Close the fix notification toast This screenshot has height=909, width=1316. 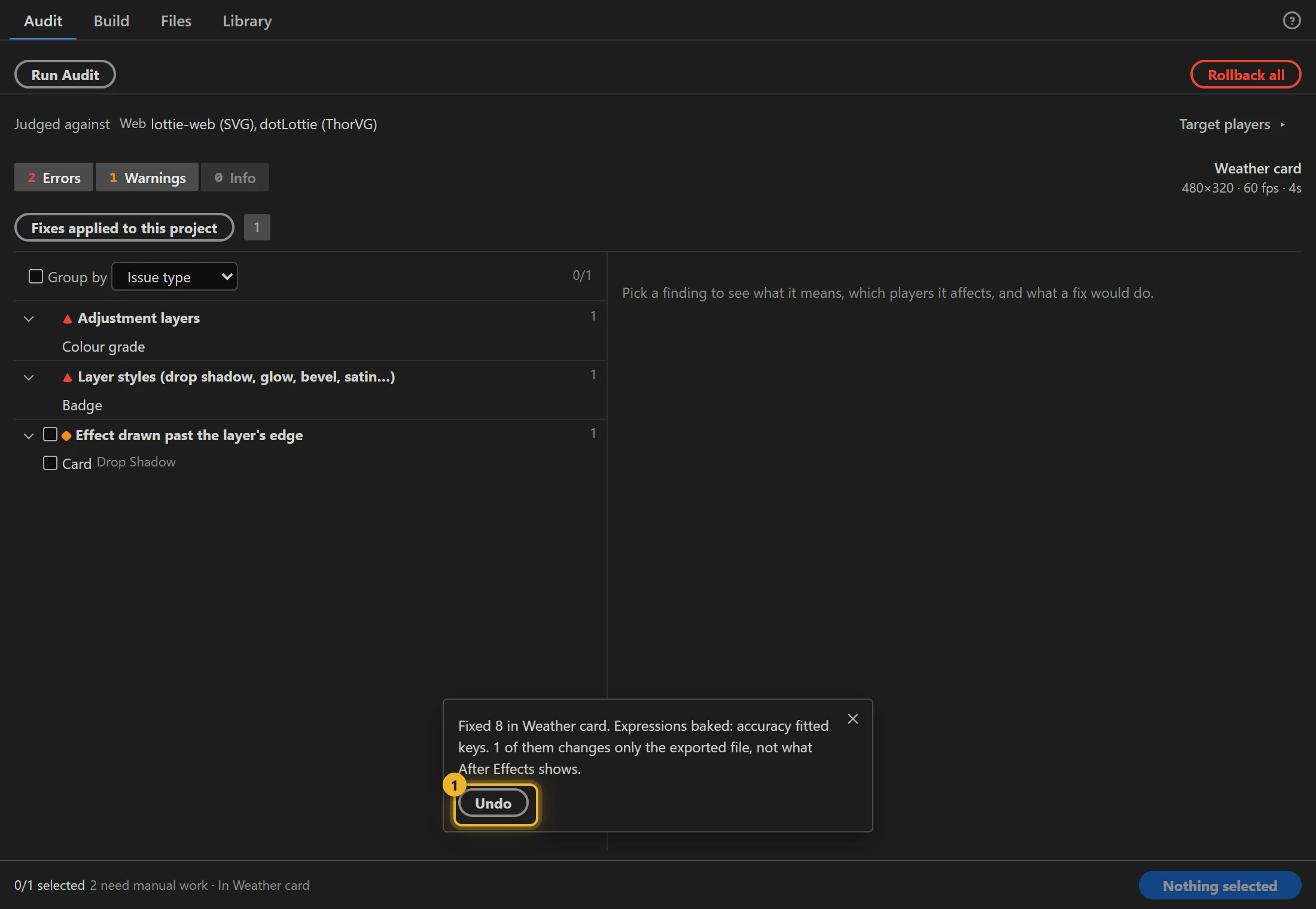point(853,719)
